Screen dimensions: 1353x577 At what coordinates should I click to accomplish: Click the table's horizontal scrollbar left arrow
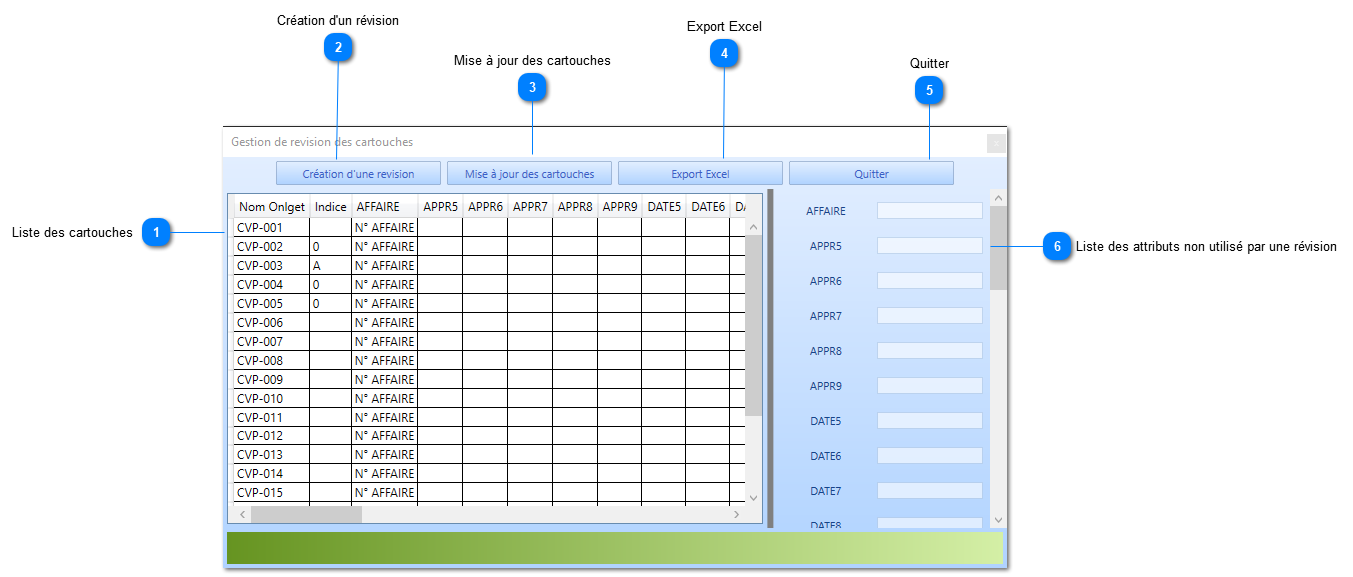pyautogui.click(x=242, y=514)
